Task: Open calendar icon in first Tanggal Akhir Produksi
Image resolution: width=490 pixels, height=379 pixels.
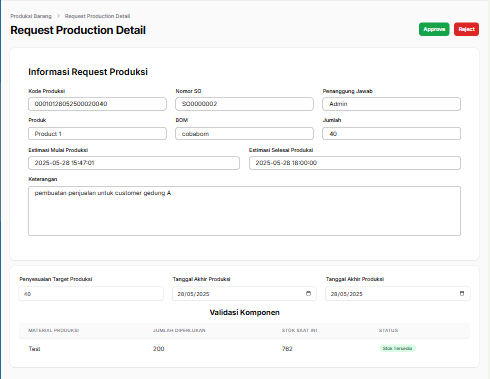Action: (308, 293)
